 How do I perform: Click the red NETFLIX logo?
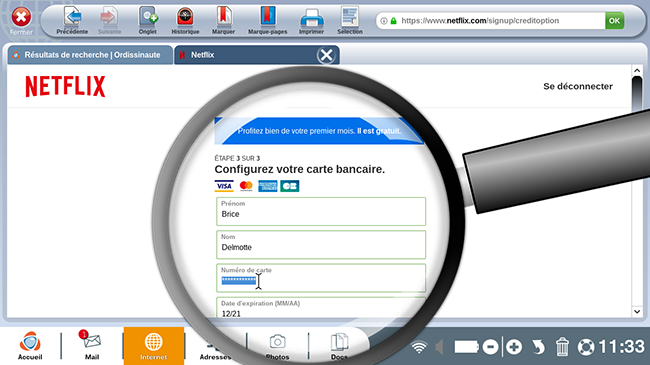(x=65, y=86)
